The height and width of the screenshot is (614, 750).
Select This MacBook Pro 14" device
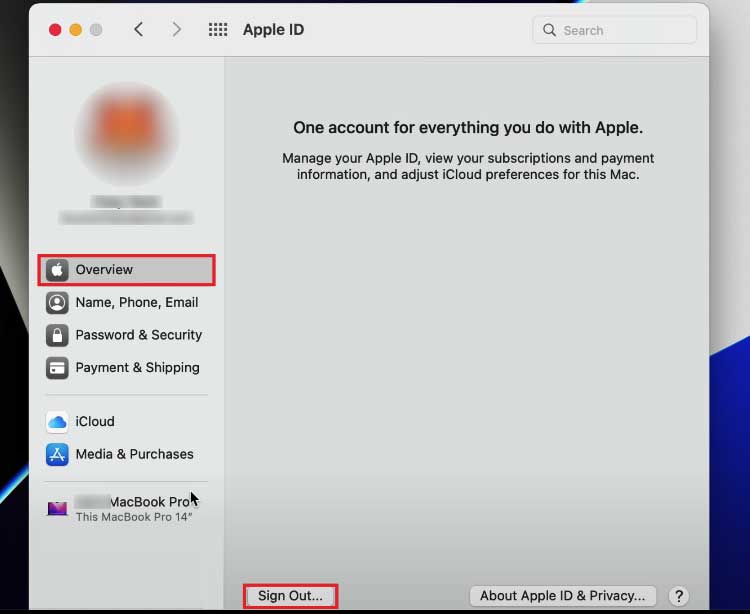(127, 509)
